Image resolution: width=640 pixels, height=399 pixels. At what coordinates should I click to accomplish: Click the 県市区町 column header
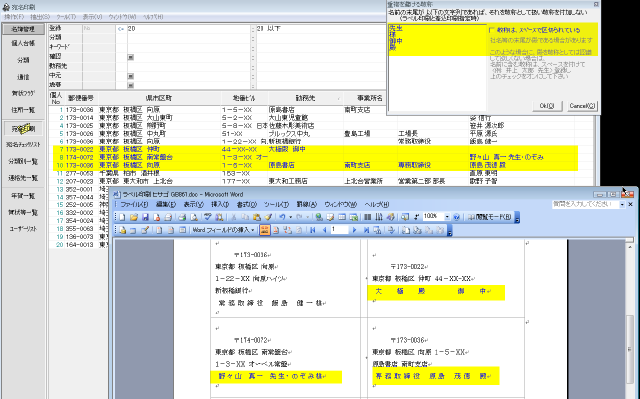coord(159,98)
